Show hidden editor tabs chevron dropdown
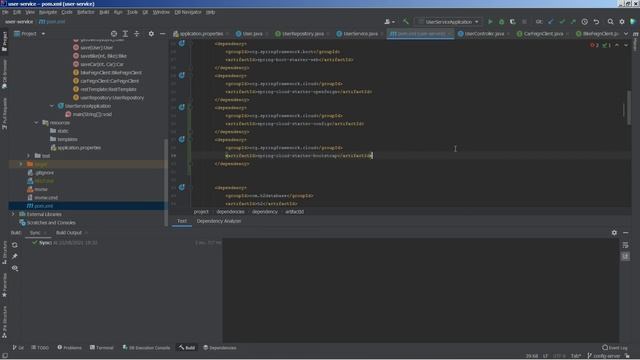 click(626, 33)
